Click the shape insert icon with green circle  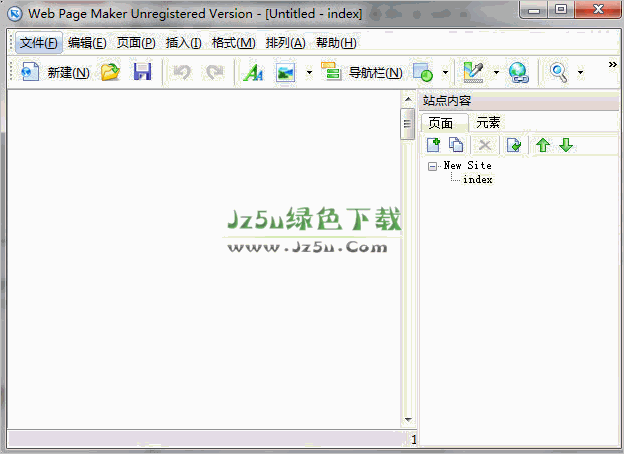tap(423, 72)
